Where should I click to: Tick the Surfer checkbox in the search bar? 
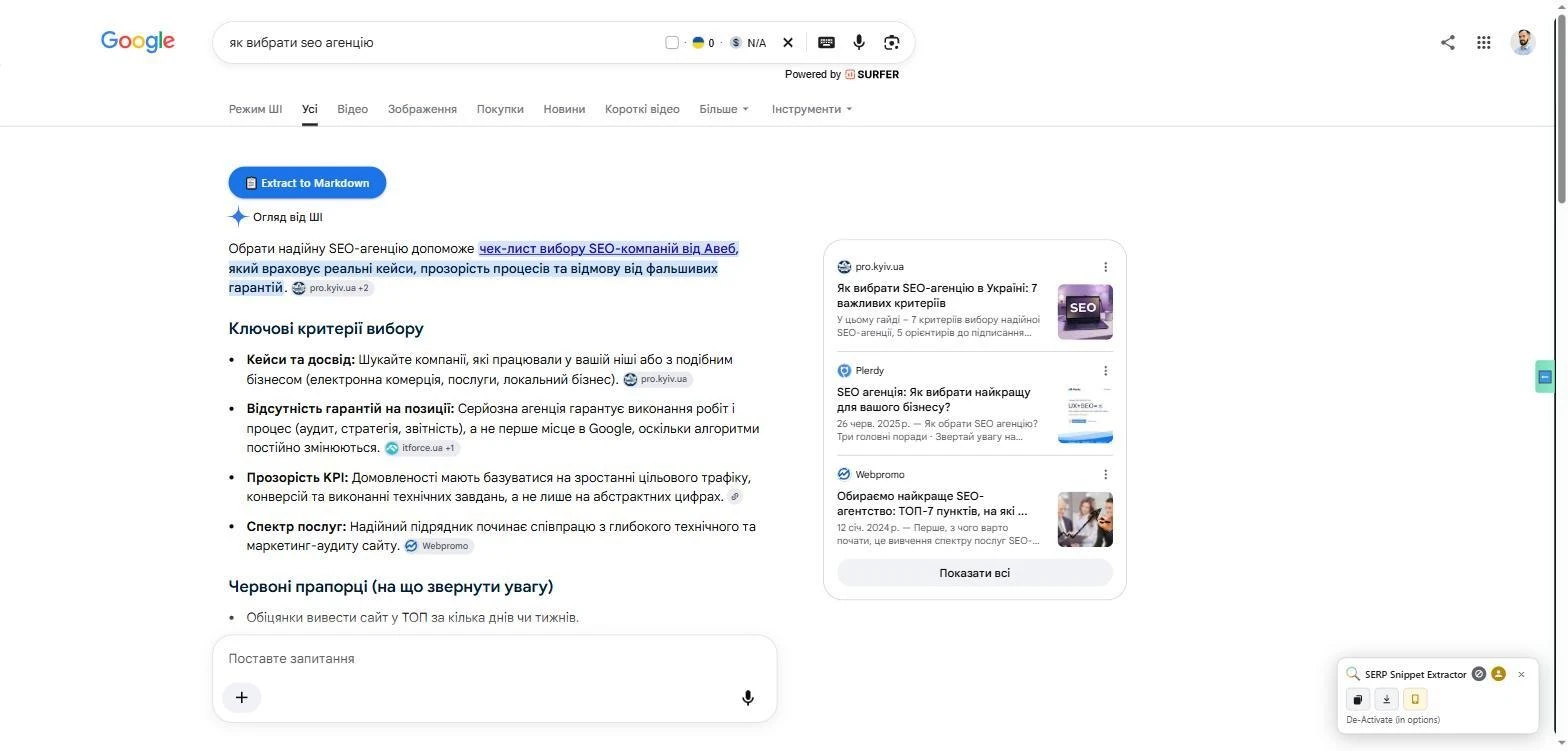[672, 43]
